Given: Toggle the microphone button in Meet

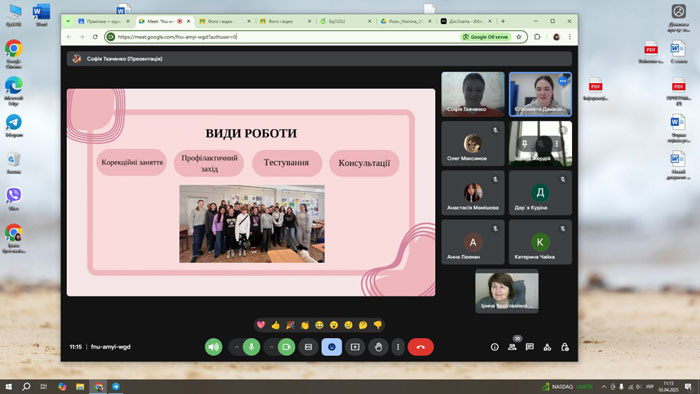Looking at the screenshot, I should [251, 347].
